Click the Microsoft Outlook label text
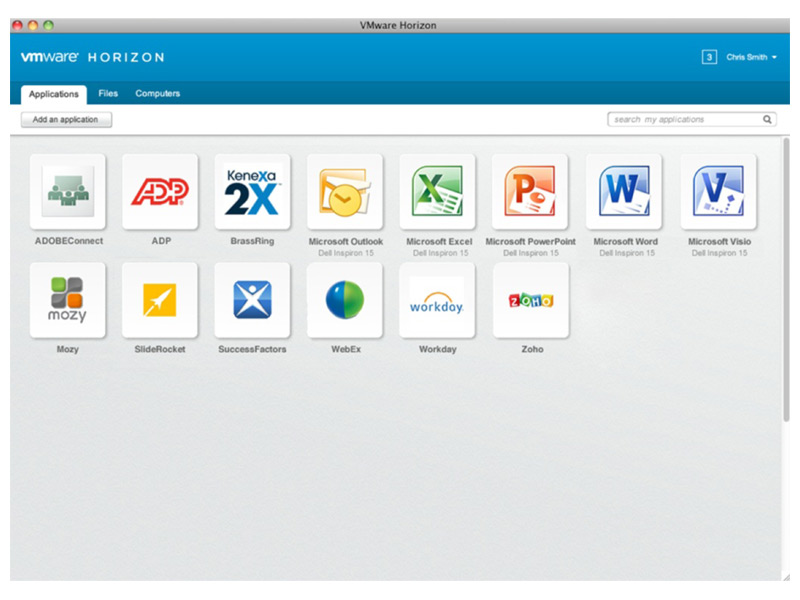Viewport: 800px width, 600px height. (x=345, y=241)
